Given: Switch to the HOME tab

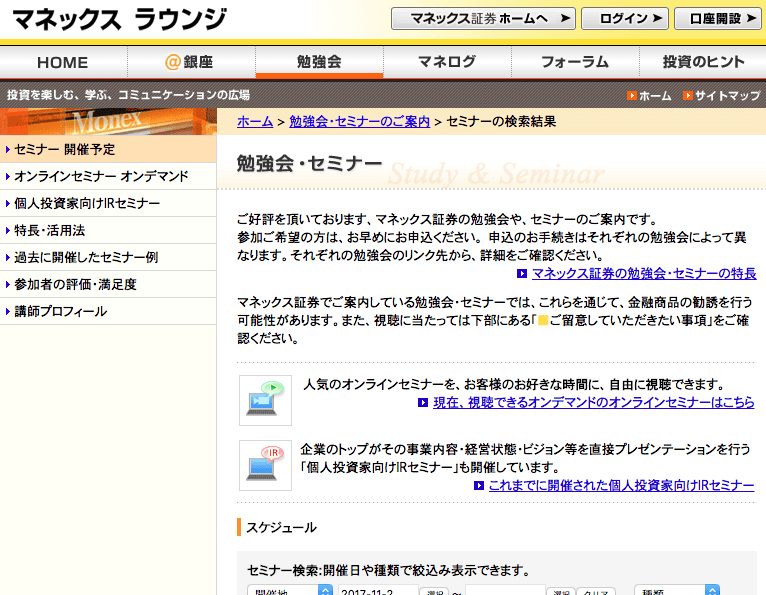Looking at the screenshot, I should click(x=63, y=62).
